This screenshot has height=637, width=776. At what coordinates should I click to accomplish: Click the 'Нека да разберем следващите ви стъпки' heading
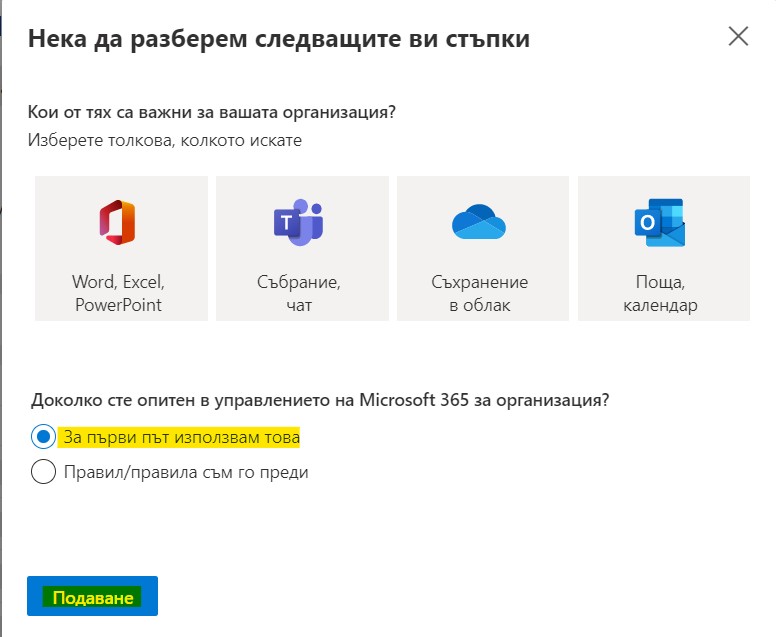click(279, 40)
